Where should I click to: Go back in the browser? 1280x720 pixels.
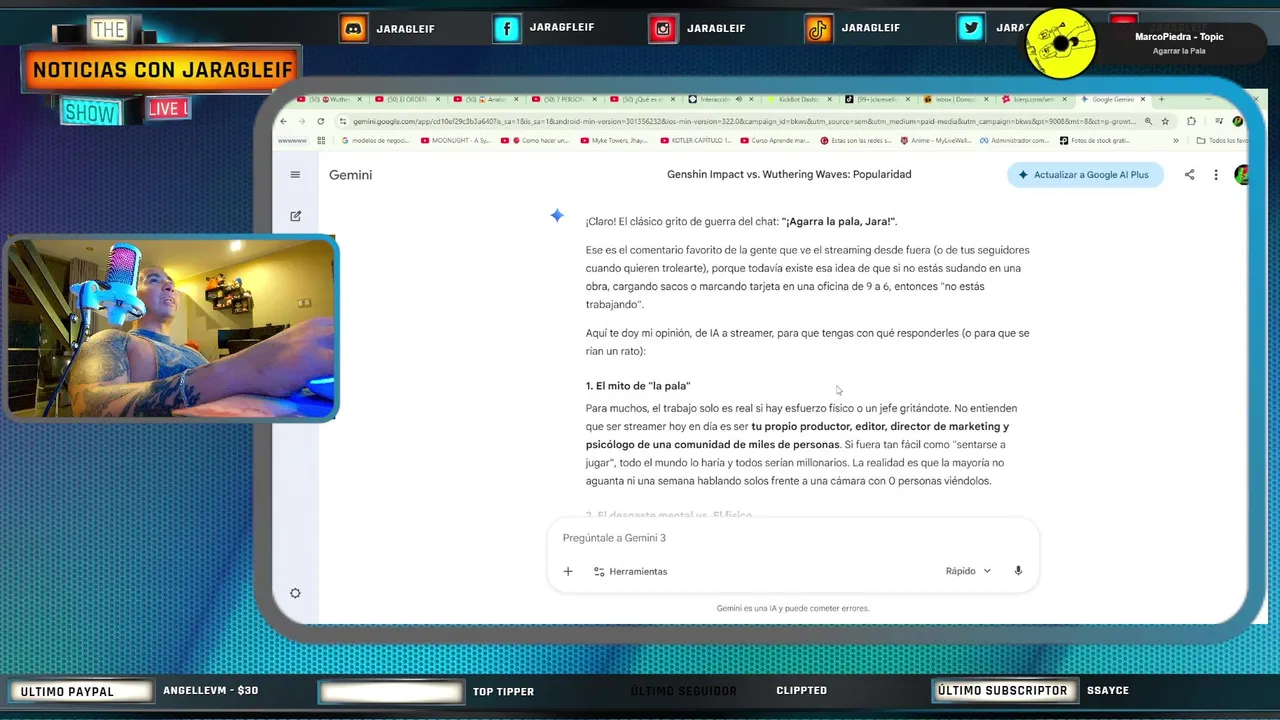coord(283,121)
